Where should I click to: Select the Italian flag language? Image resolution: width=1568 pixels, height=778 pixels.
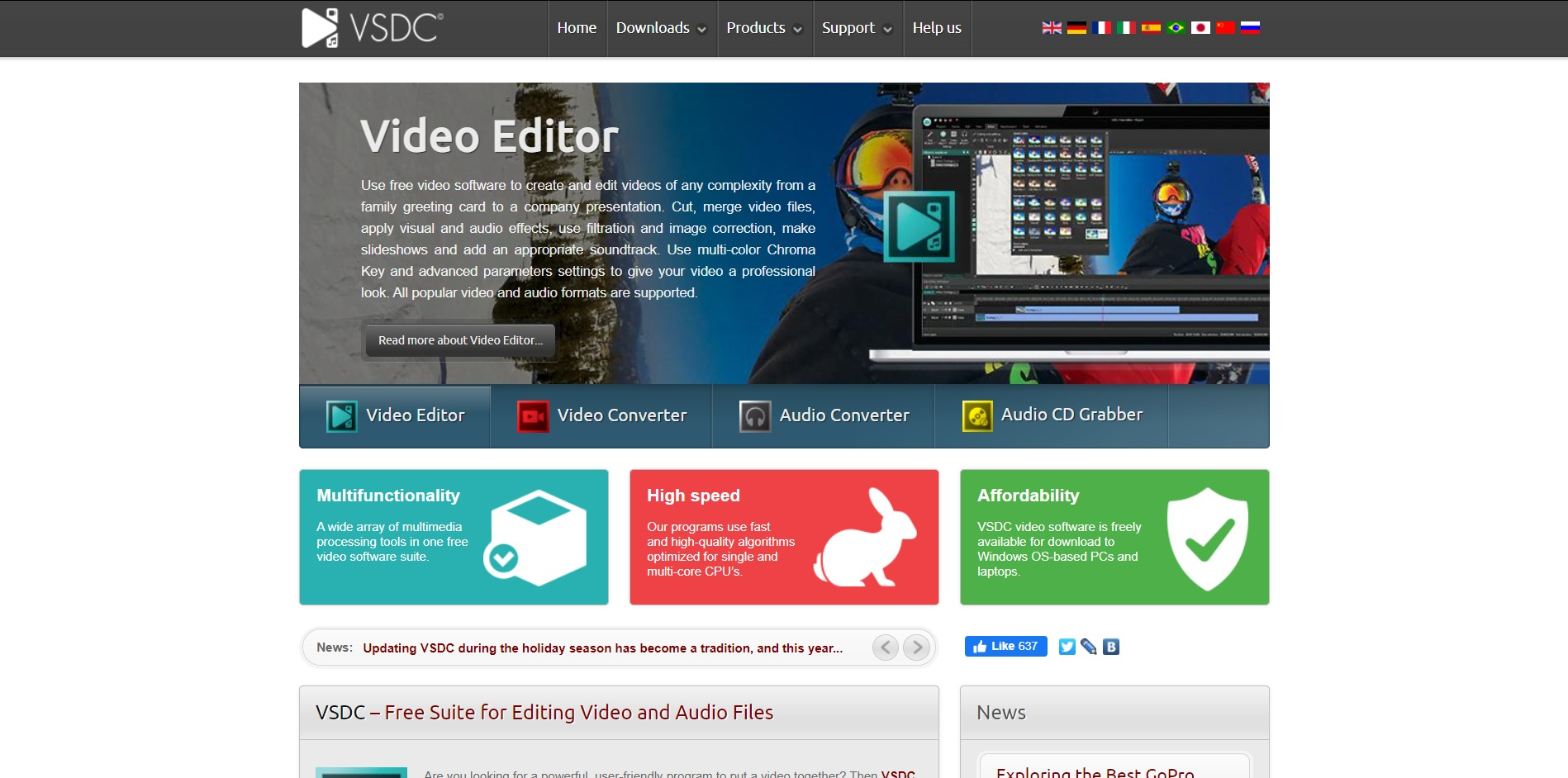(x=1126, y=27)
